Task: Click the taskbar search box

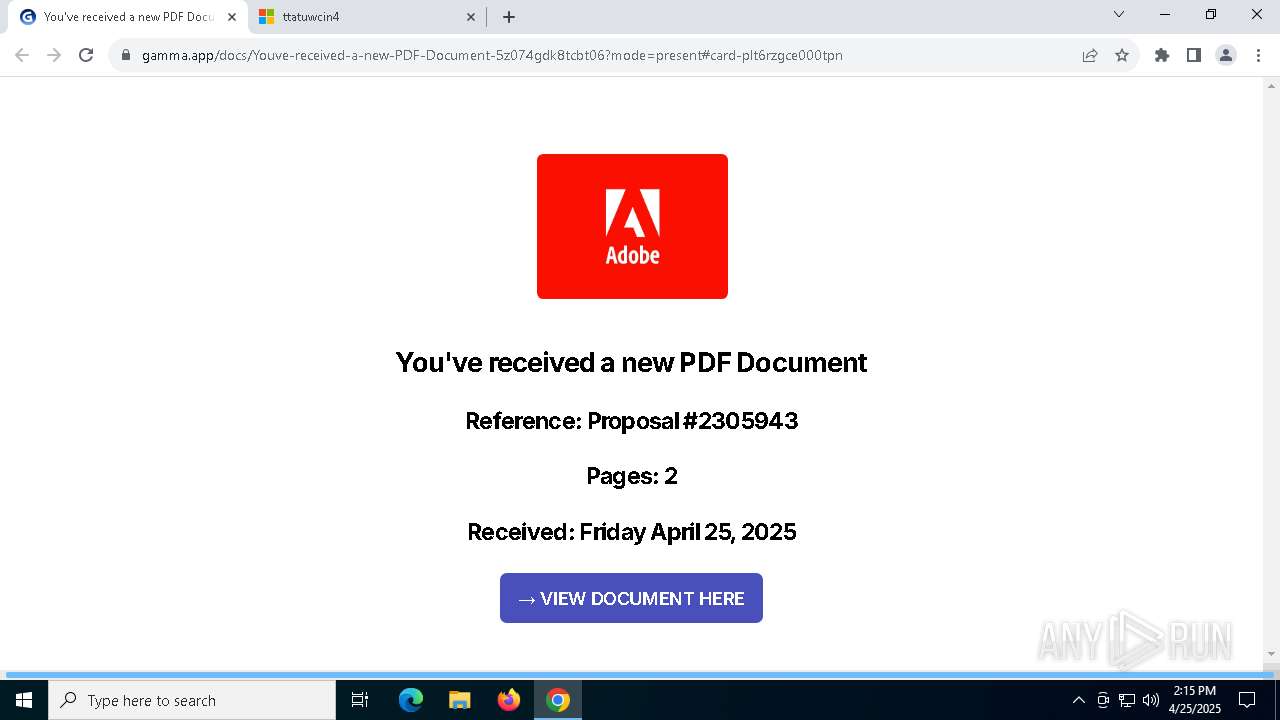Action: pyautogui.click(x=192, y=700)
